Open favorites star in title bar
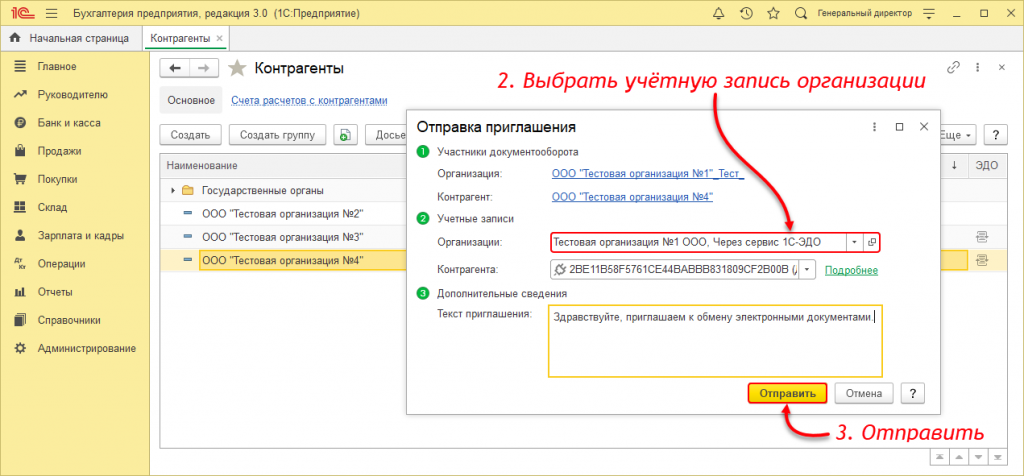Image resolution: width=1024 pixels, height=476 pixels. click(773, 14)
